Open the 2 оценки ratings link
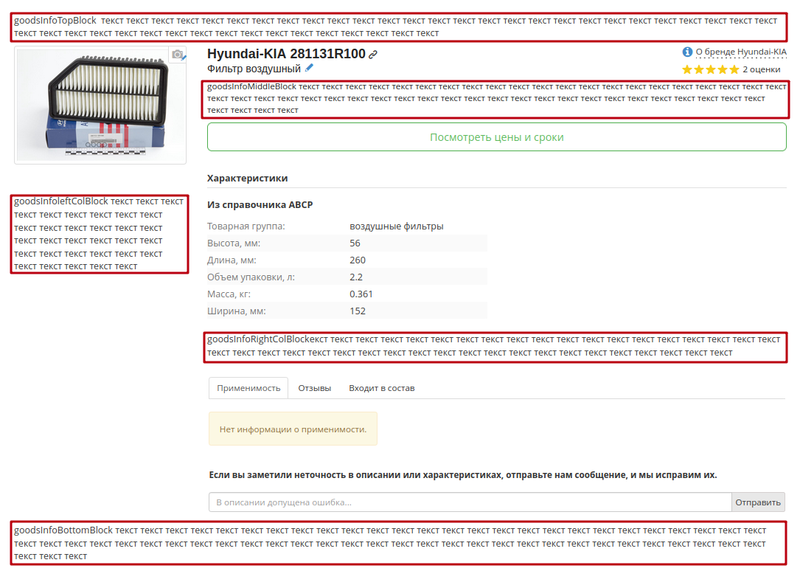Image resolution: width=800 pixels, height=571 pixels. pyautogui.click(x=761, y=70)
